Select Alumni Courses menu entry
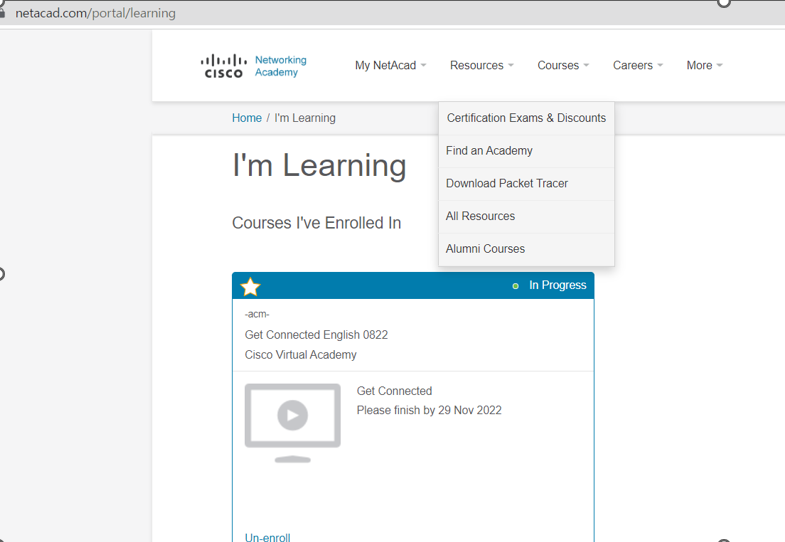This screenshot has width=785, height=542. [x=526, y=249]
